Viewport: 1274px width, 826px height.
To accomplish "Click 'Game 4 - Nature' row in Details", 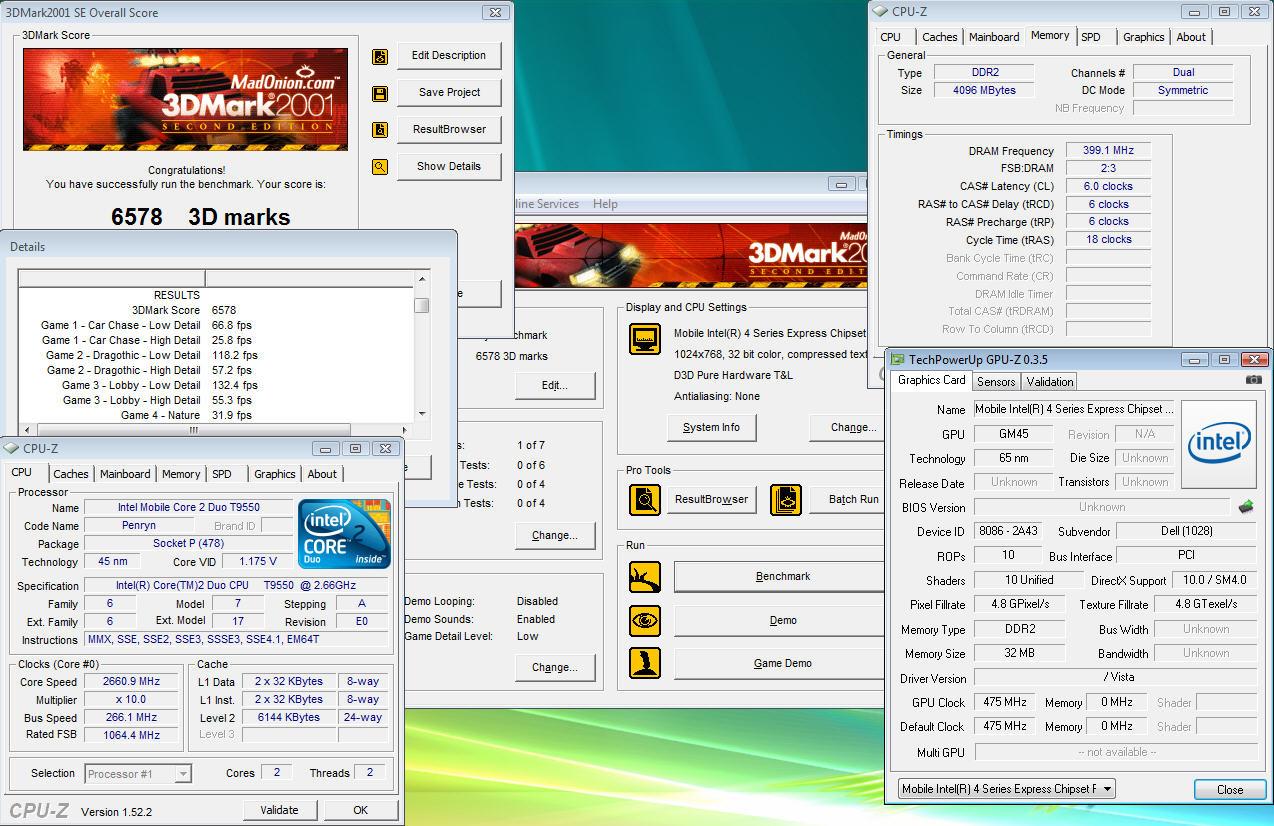I will click(x=215, y=415).
